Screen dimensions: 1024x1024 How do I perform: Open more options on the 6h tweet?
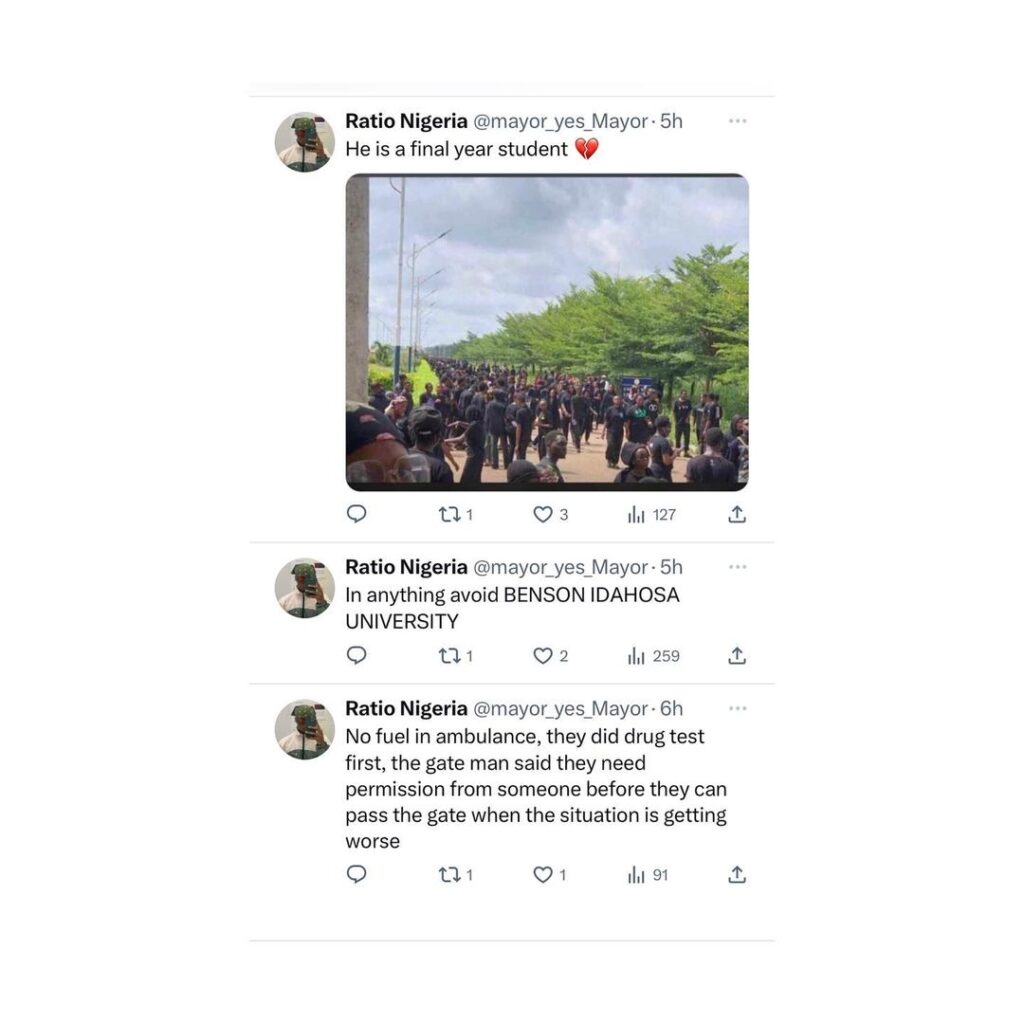[x=737, y=709]
